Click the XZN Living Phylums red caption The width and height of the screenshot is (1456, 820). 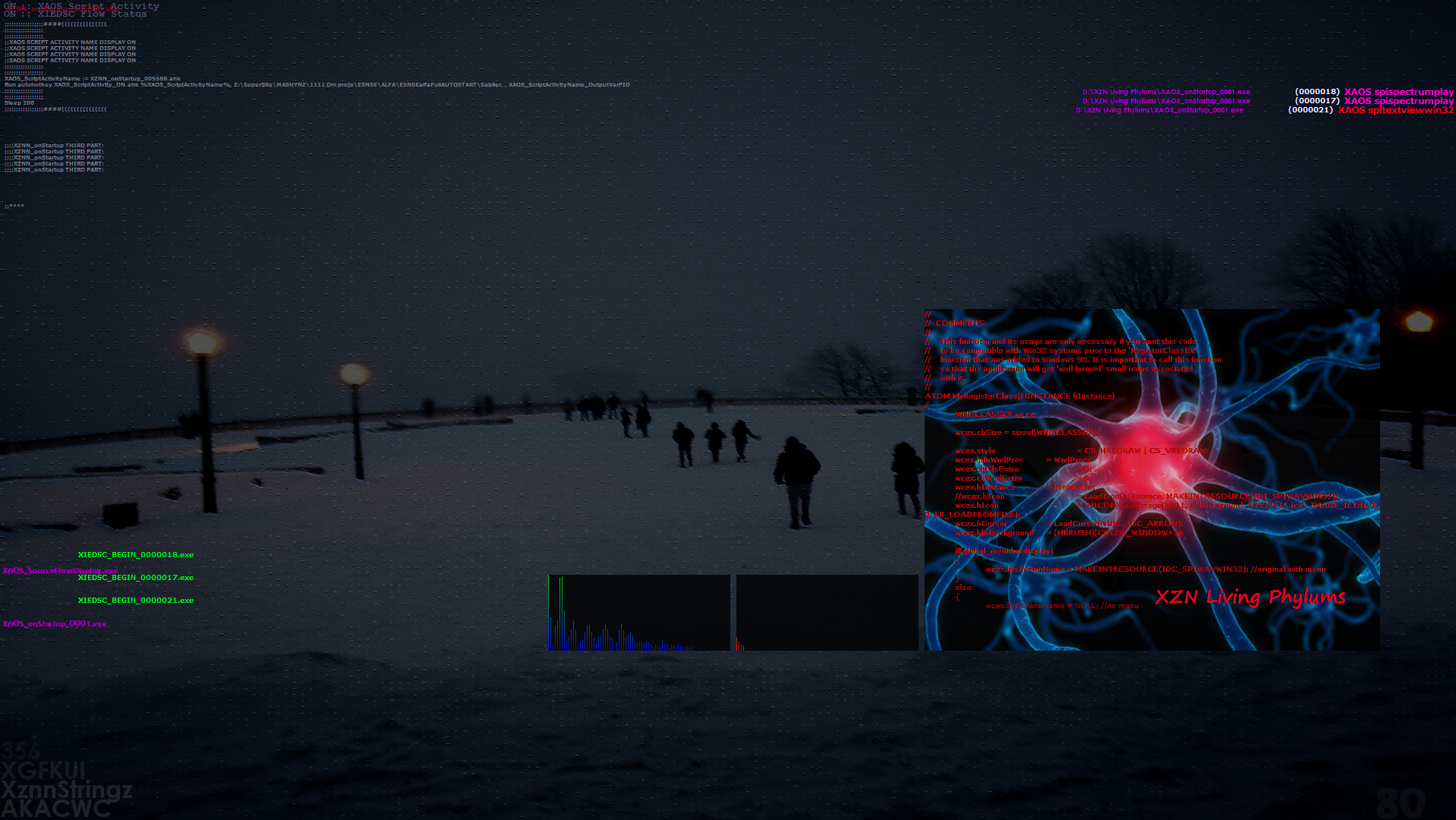[1250, 598]
